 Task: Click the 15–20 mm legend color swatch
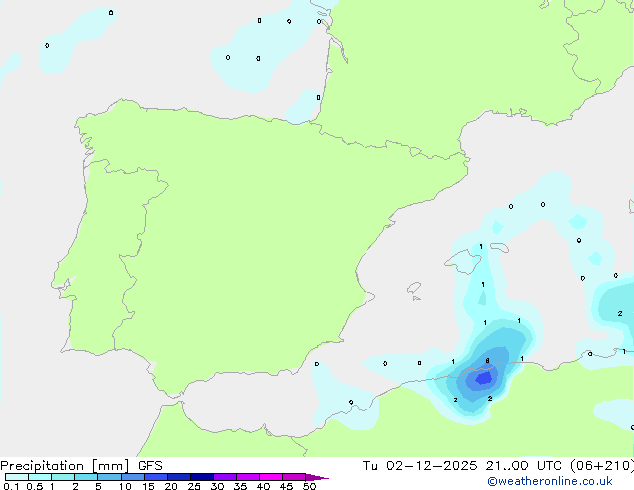pyautogui.click(x=156, y=477)
